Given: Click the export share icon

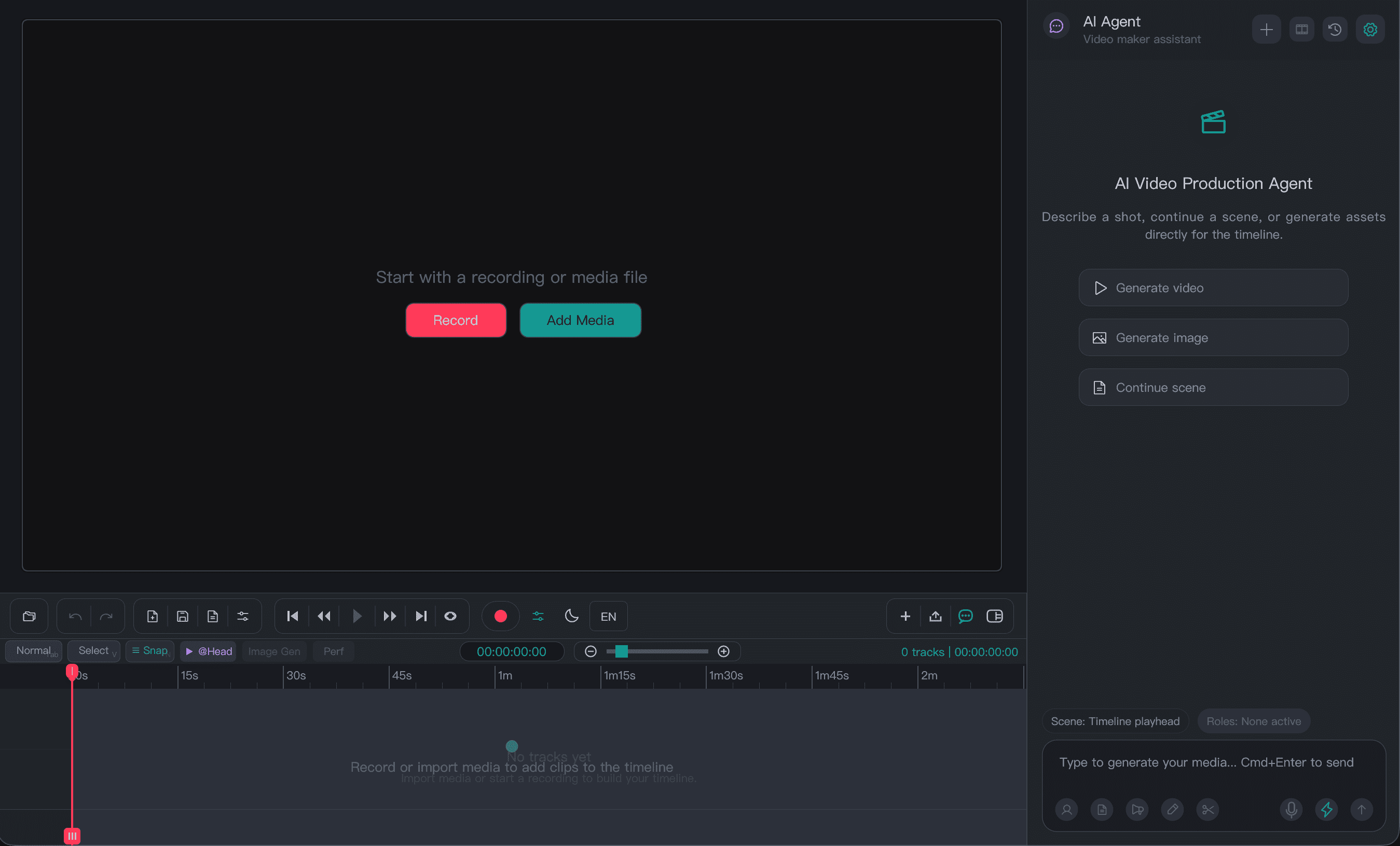Looking at the screenshot, I should click(935, 616).
